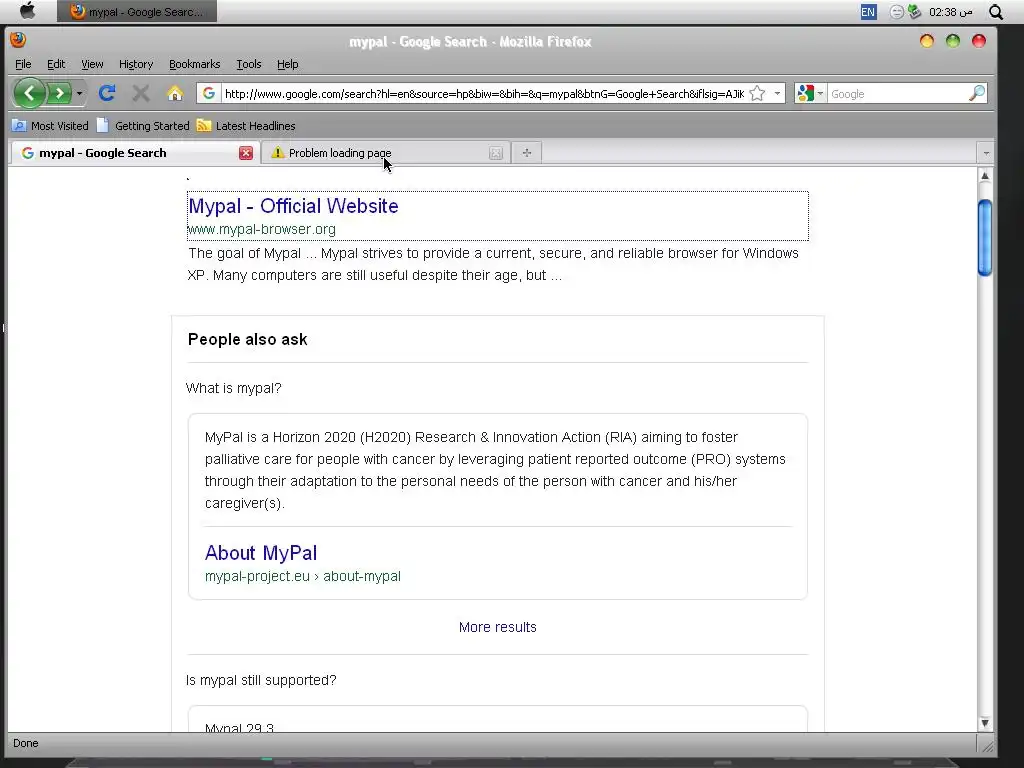Open the Getting Started bookmark
The width and height of the screenshot is (1024, 768).
(x=143, y=126)
